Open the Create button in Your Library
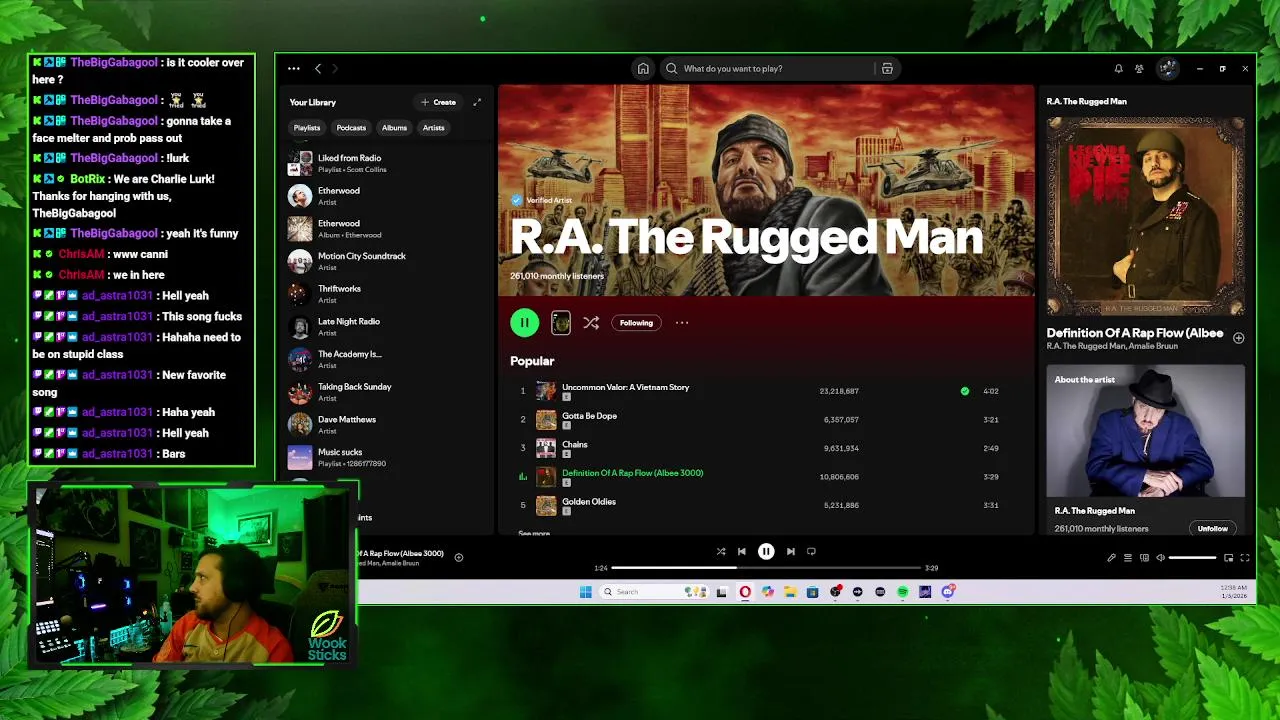 pos(439,102)
